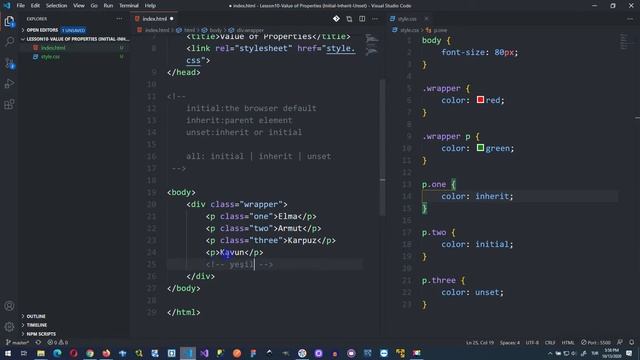The image size is (640, 360).
Task: Click Spaces: 4 indentation in status bar
Action: click(510, 342)
